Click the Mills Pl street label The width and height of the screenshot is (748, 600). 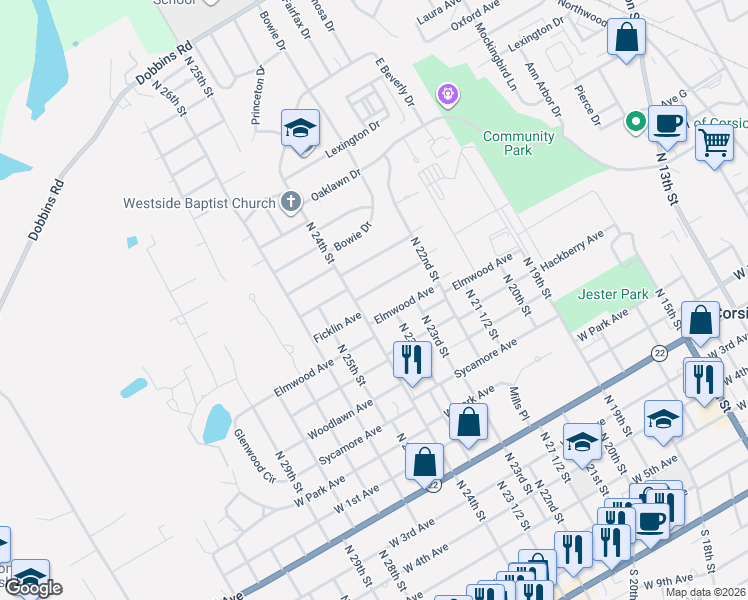519,404
